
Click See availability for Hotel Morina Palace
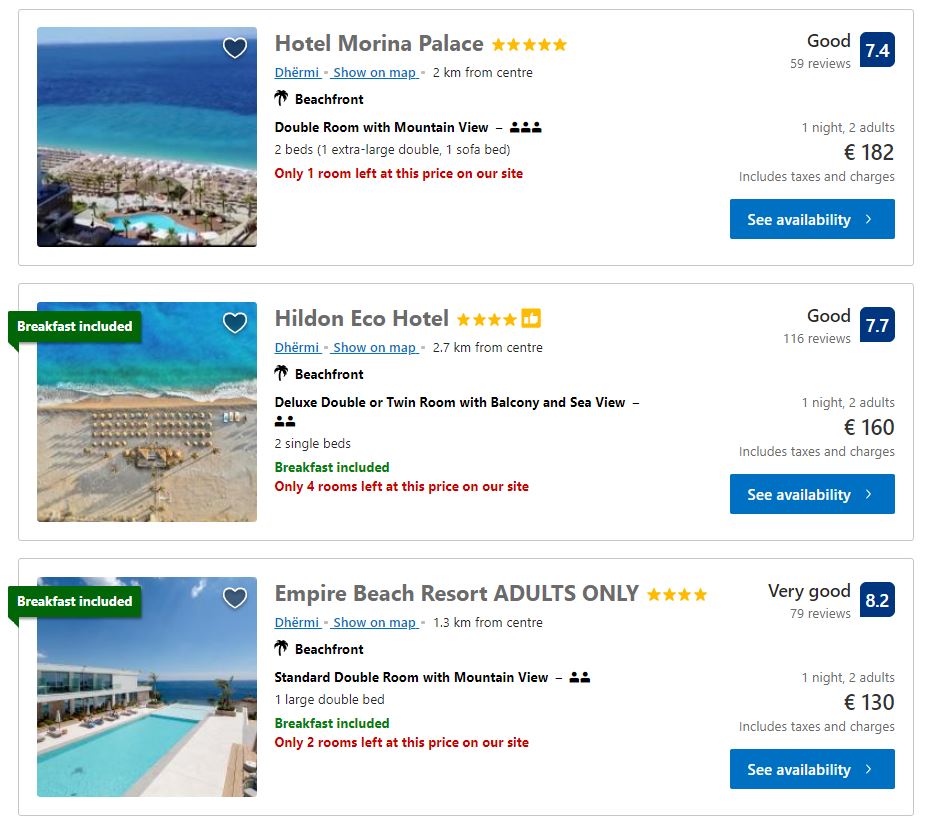pos(812,219)
